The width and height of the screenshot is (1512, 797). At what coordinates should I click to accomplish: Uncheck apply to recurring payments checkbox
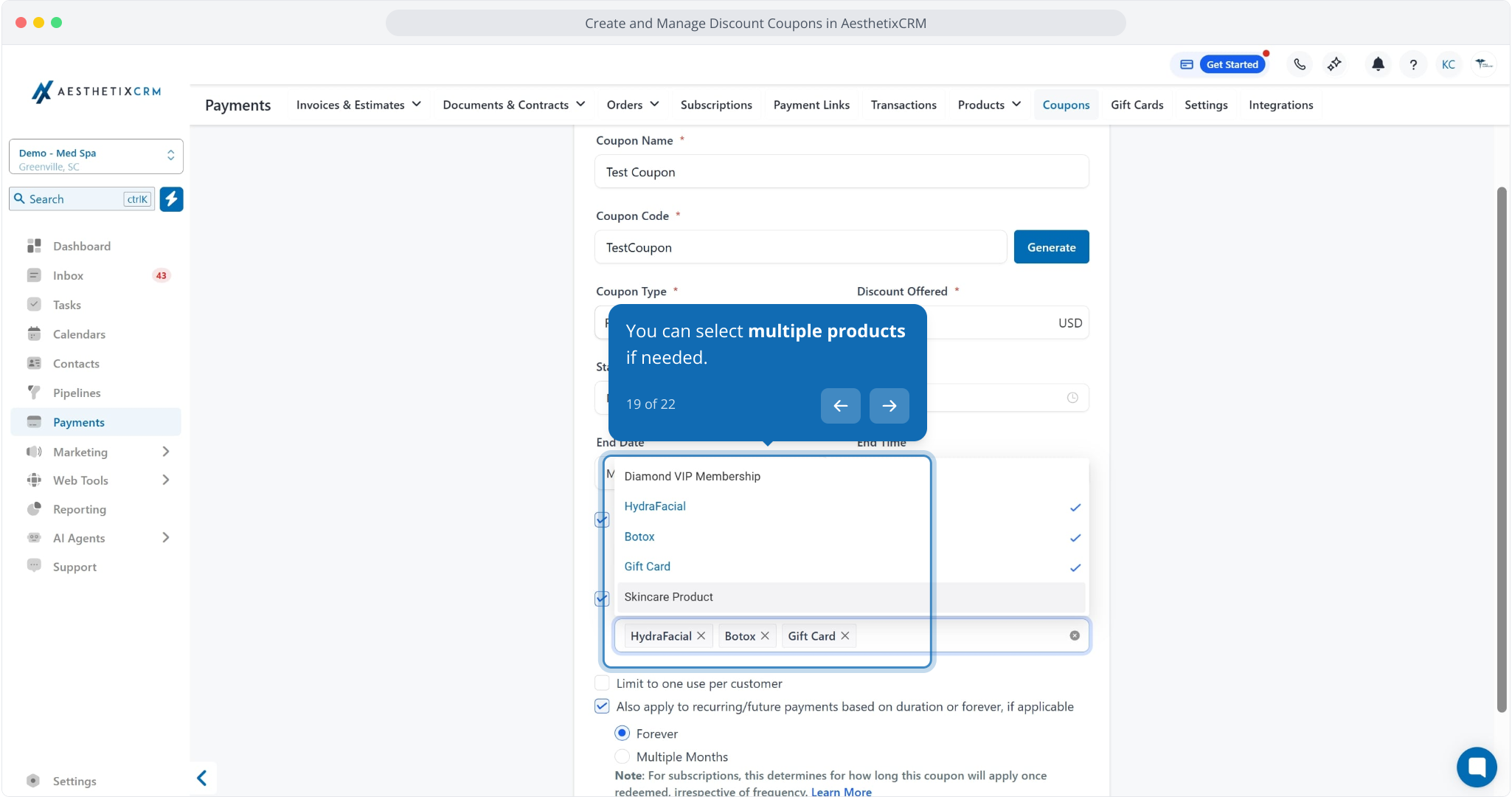coord(602,706)
